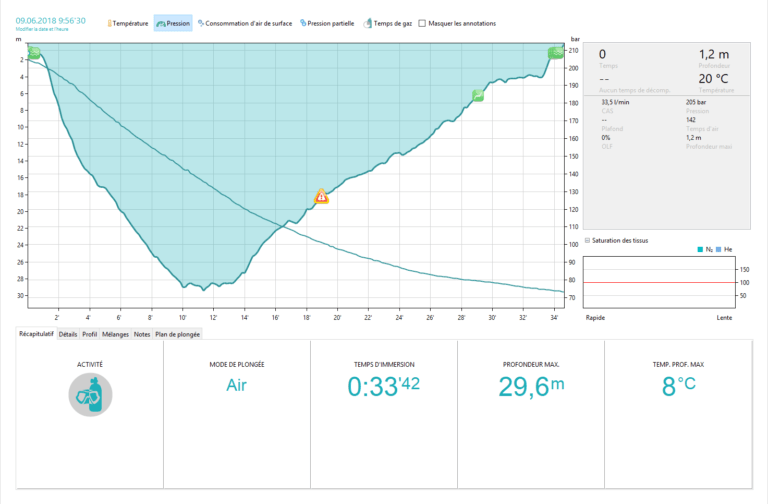Toggle the Température graph overlay
The width and height of the screenshot is (768, 504).
click(128, 22)
